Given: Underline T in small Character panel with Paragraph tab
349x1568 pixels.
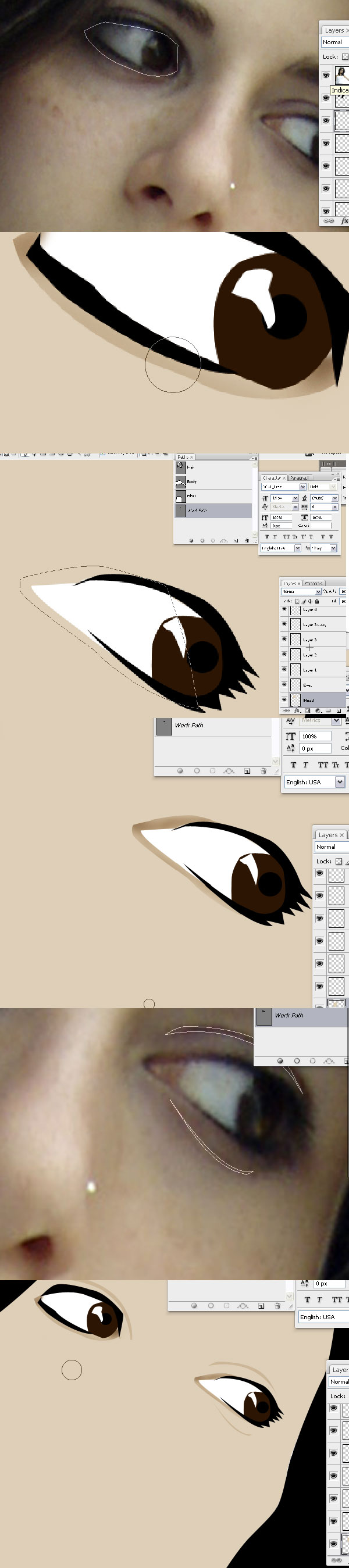Looking at the screenshot, I should tap(322, 537).
